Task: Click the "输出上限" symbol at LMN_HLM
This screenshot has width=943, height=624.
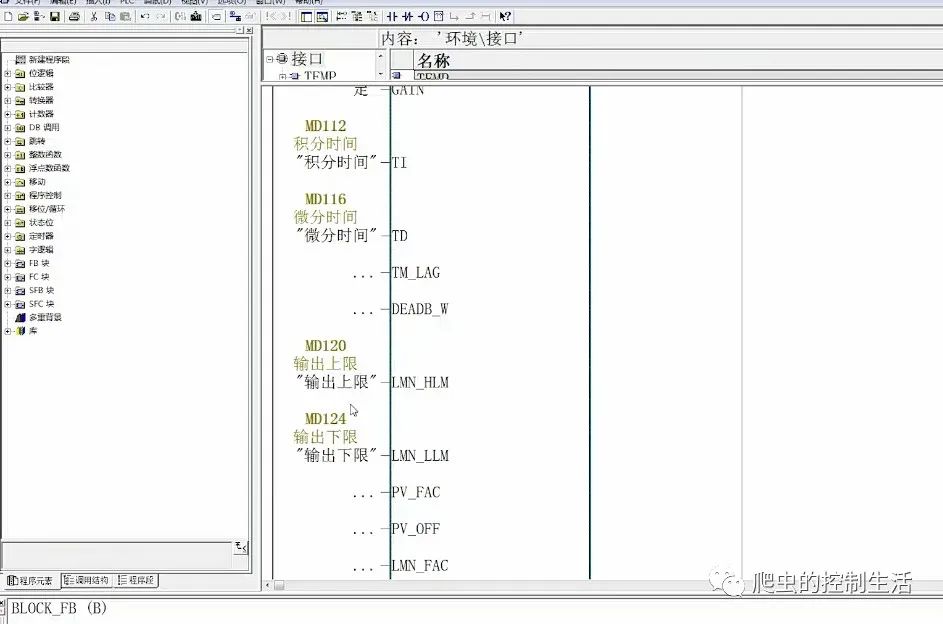Action: pos(336,382)
